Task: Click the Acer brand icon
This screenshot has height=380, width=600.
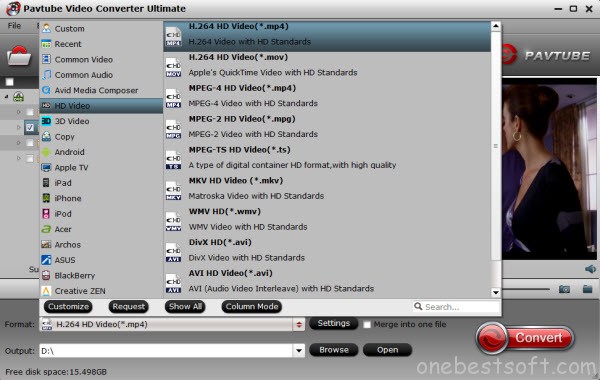Action: (46, 229)
